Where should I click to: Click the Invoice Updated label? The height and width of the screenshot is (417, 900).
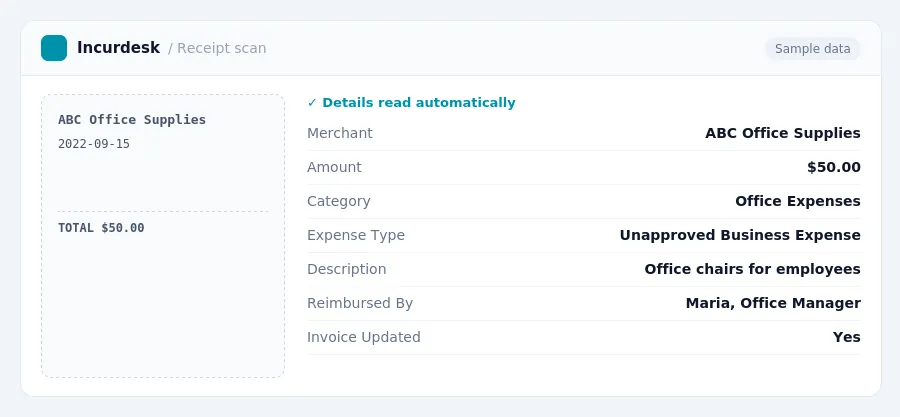[364, 337]
